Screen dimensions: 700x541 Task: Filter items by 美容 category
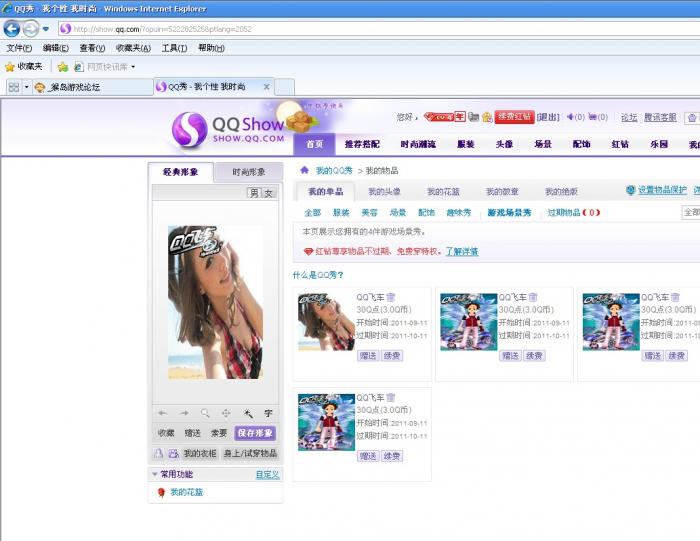pos(369,213)
